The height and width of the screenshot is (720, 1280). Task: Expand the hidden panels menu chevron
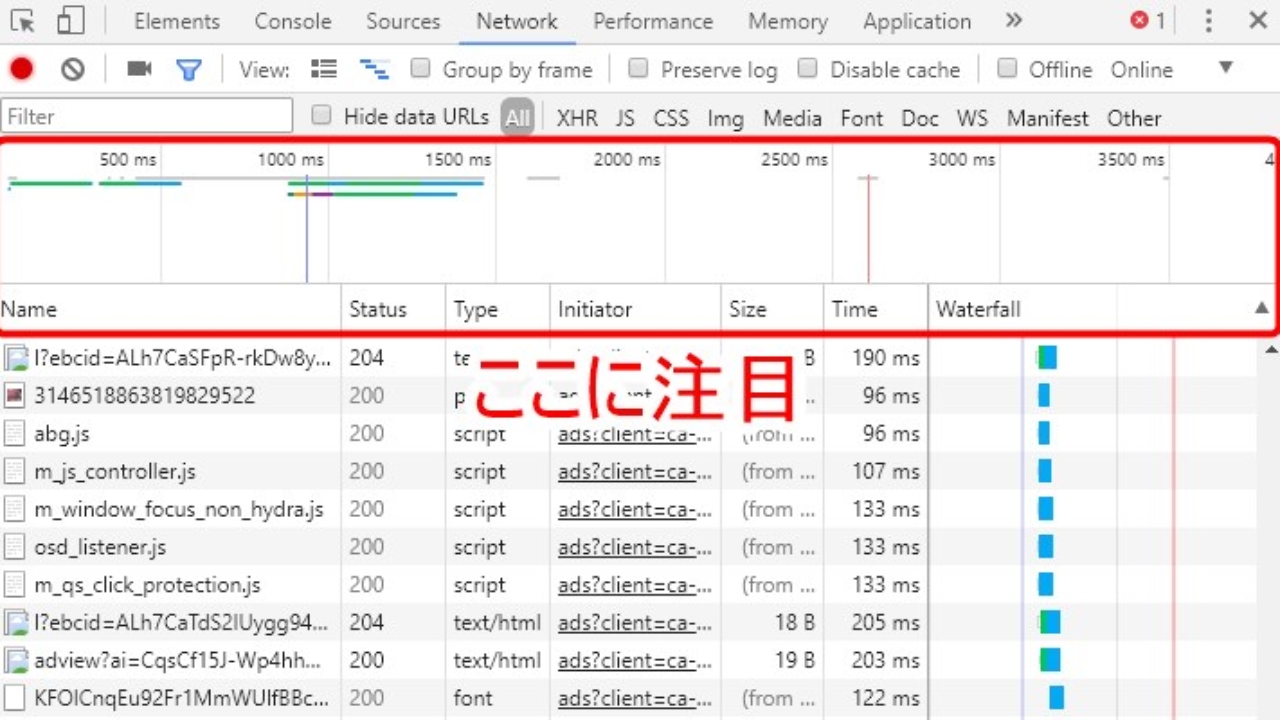(1013, 19)
